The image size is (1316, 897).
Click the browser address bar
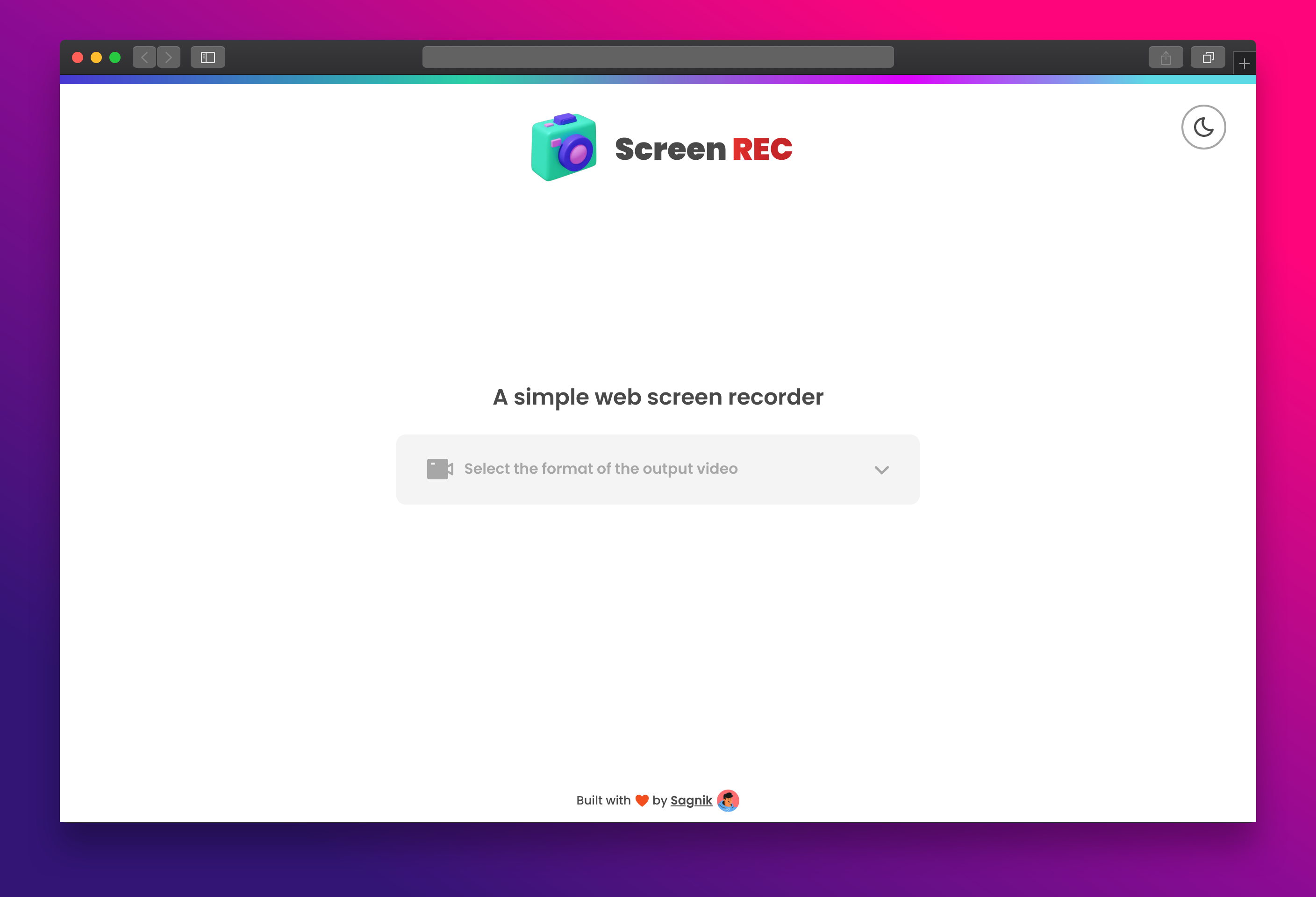658,57
